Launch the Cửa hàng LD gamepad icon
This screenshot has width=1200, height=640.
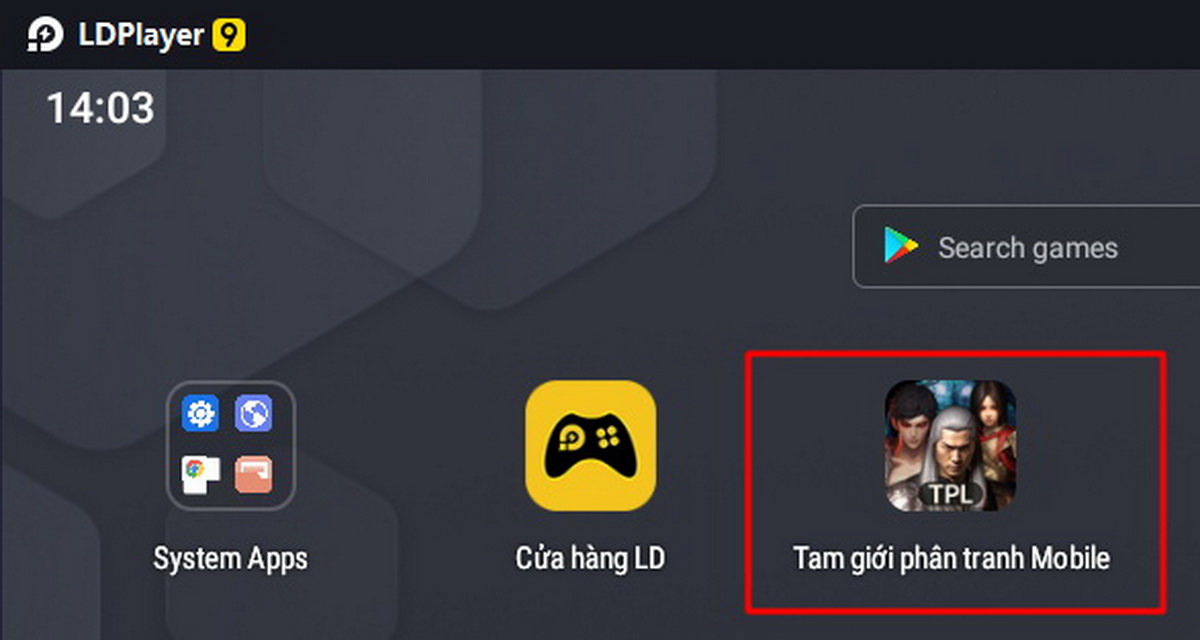(591, 445)
